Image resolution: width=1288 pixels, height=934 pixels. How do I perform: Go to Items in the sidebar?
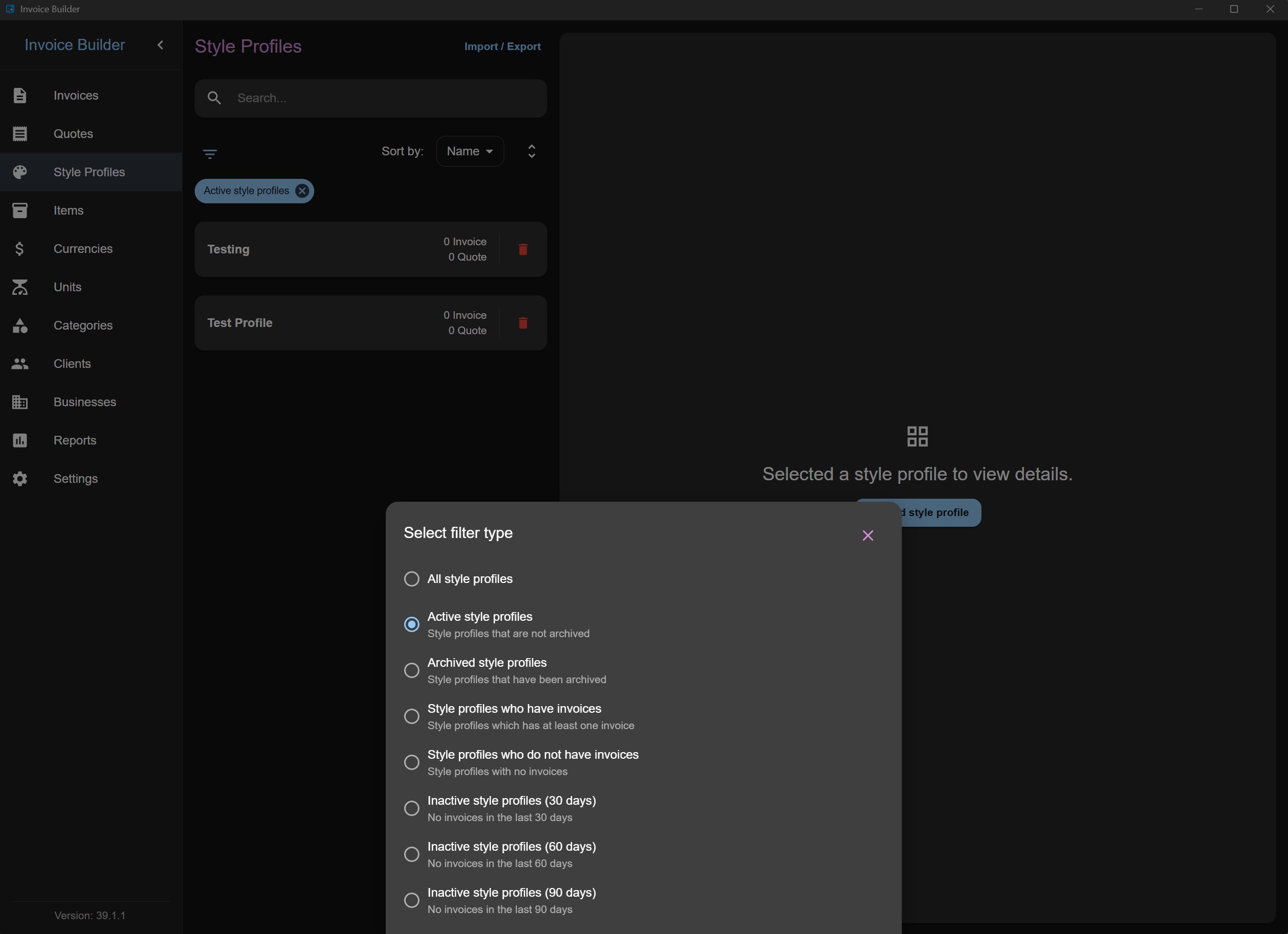[x=91, y=210]
